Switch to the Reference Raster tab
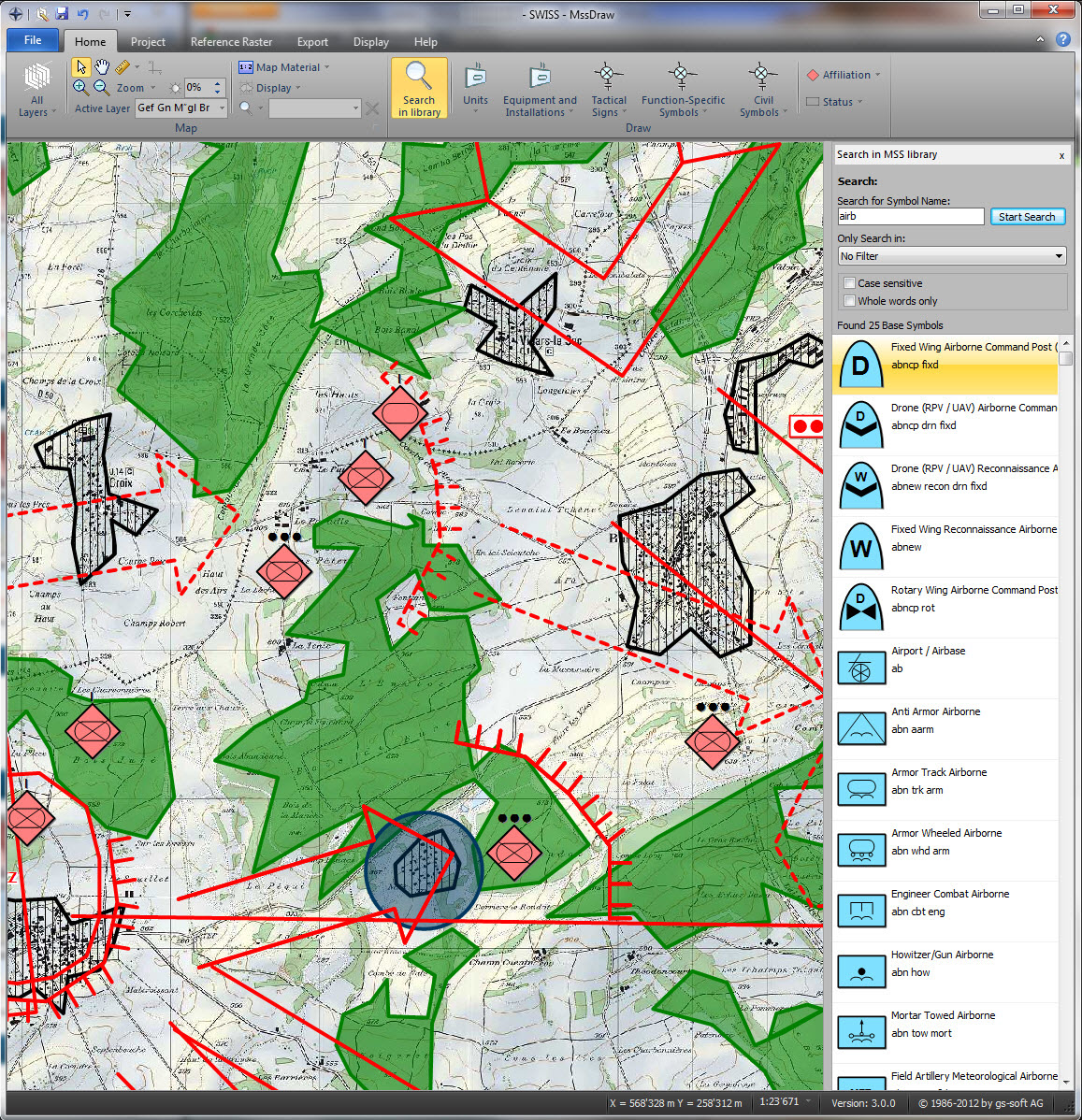Image resolution: width=1082 pixels, height=1120 pixels. point(231,42)
